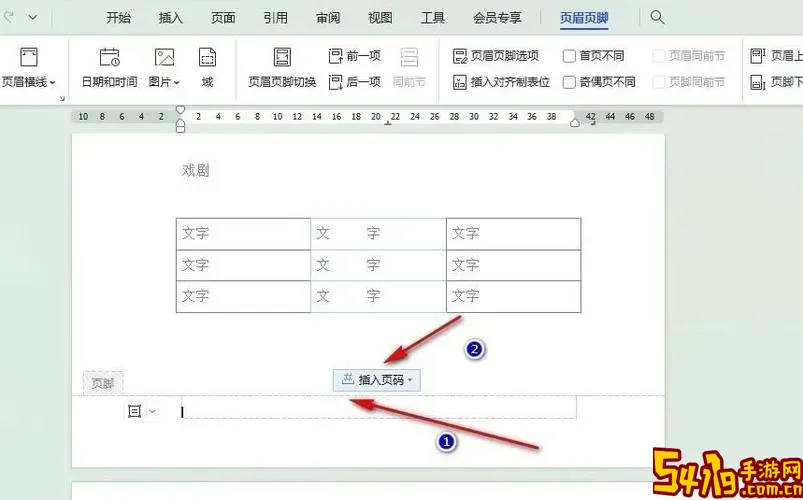
Task: Click first-row left 文字 cell
Action: click(x=243, y=234)
